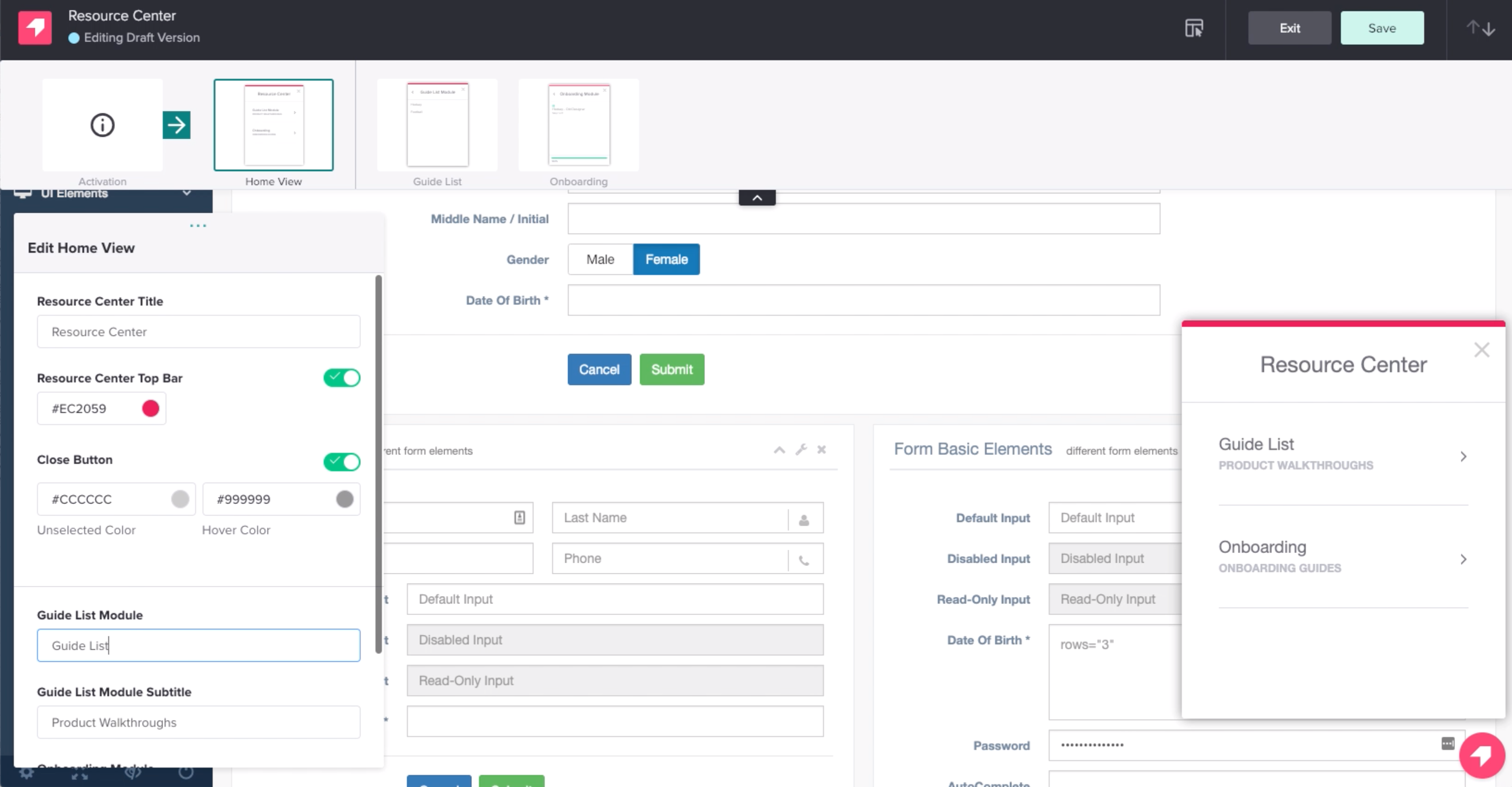The width and height of the screenshot is (1512, 787).
Task: Click the Exit button
Action: tap(1289, 28)
